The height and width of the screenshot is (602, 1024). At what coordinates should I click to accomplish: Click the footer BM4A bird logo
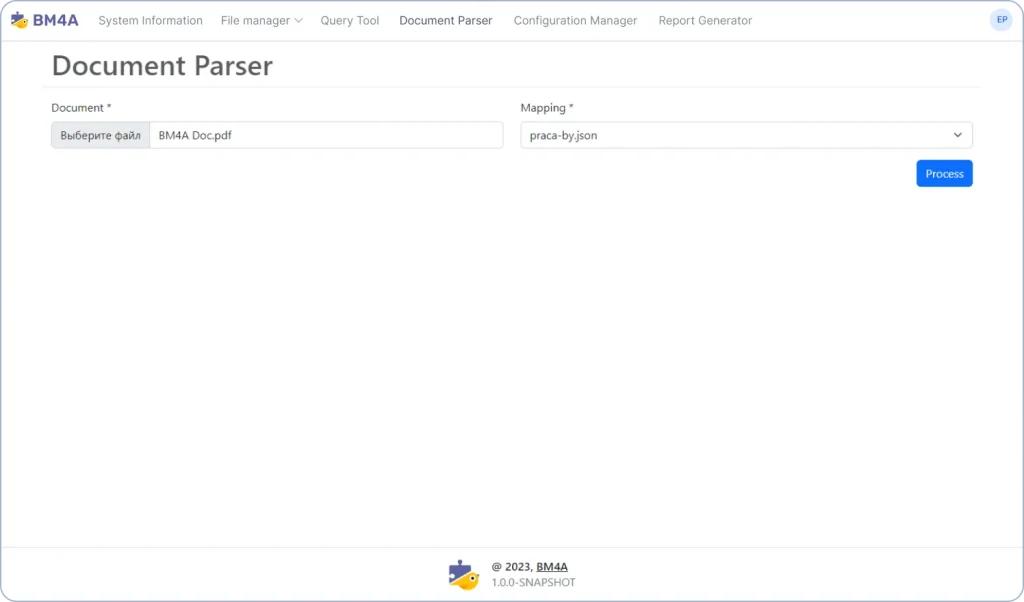pos(464,575)
